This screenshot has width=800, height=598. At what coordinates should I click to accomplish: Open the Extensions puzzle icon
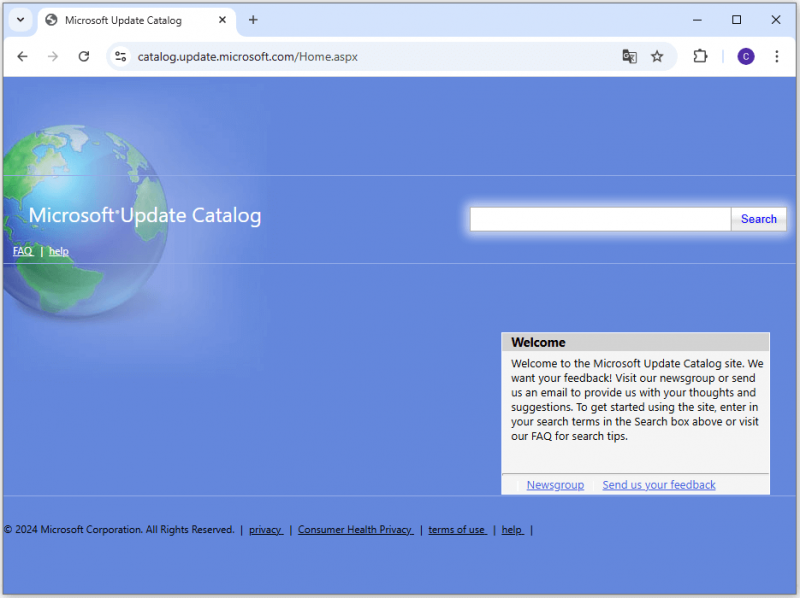(700, 56)
